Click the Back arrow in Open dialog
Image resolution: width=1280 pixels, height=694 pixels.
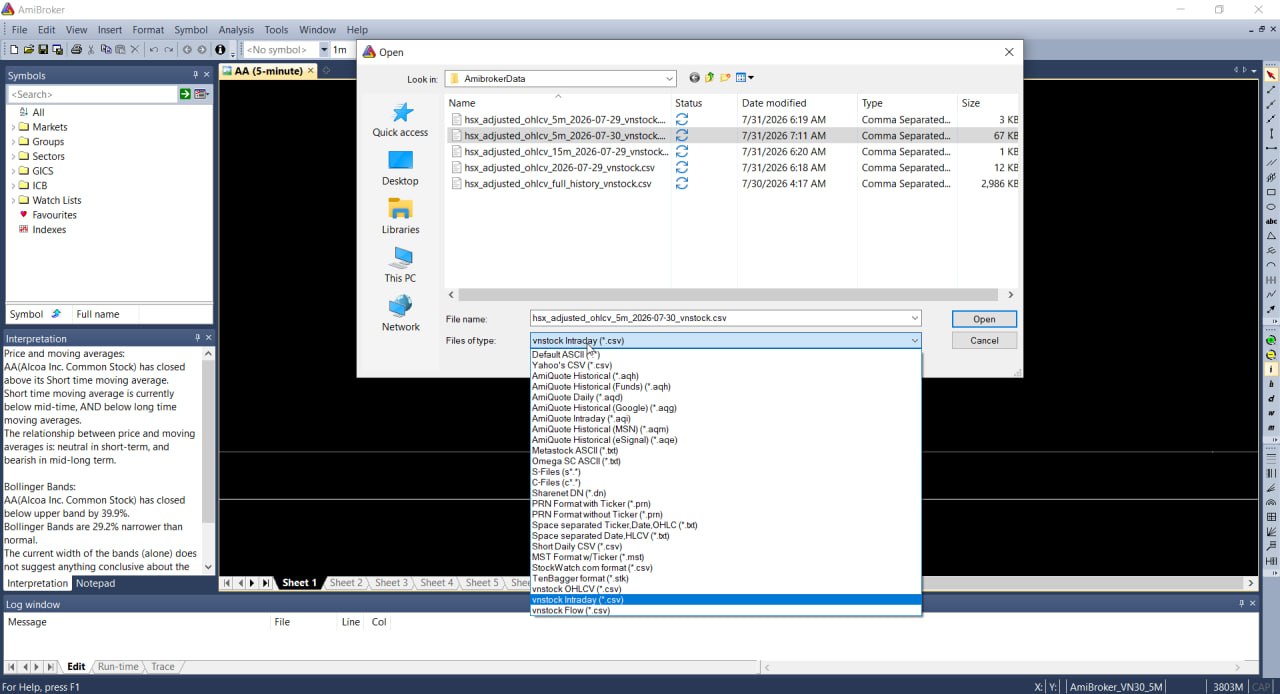pyautogui.click(x=694, y=78)
